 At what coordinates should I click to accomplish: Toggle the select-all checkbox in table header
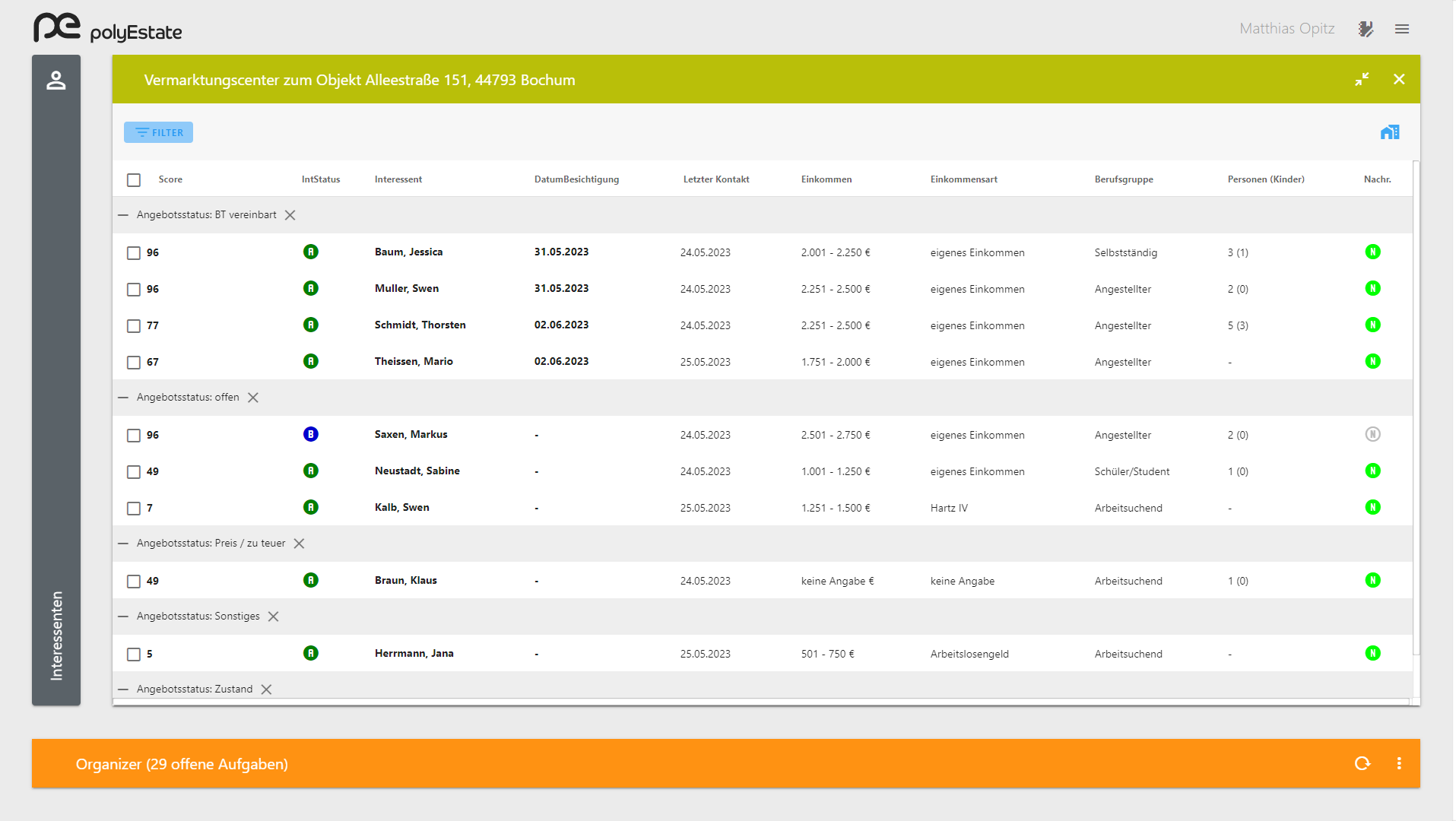(134, 180)
